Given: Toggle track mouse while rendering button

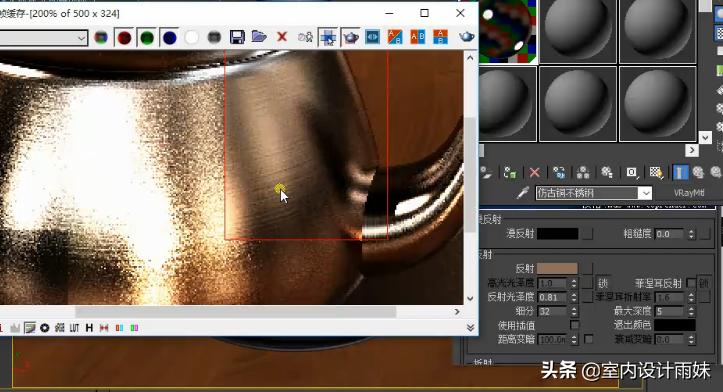Looking at the screenshot, I should (x=328, y=37).
